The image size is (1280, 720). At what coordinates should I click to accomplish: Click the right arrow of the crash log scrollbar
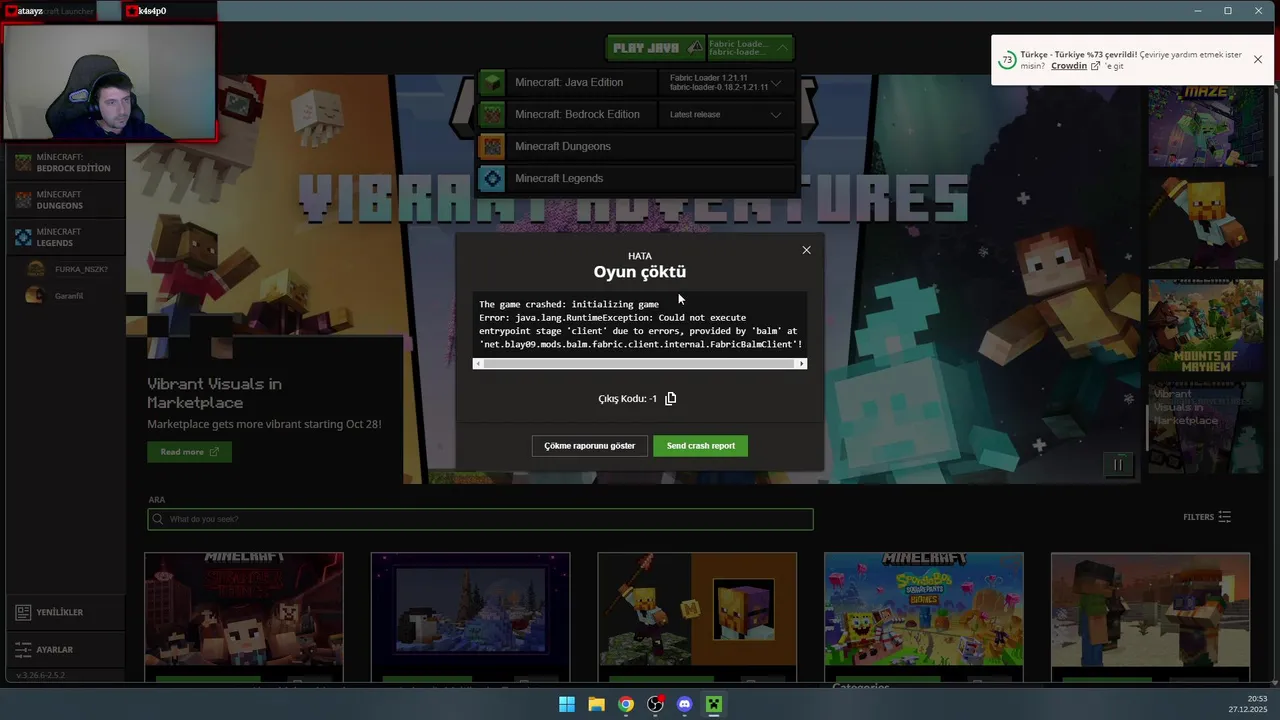(x=801, y=364)
